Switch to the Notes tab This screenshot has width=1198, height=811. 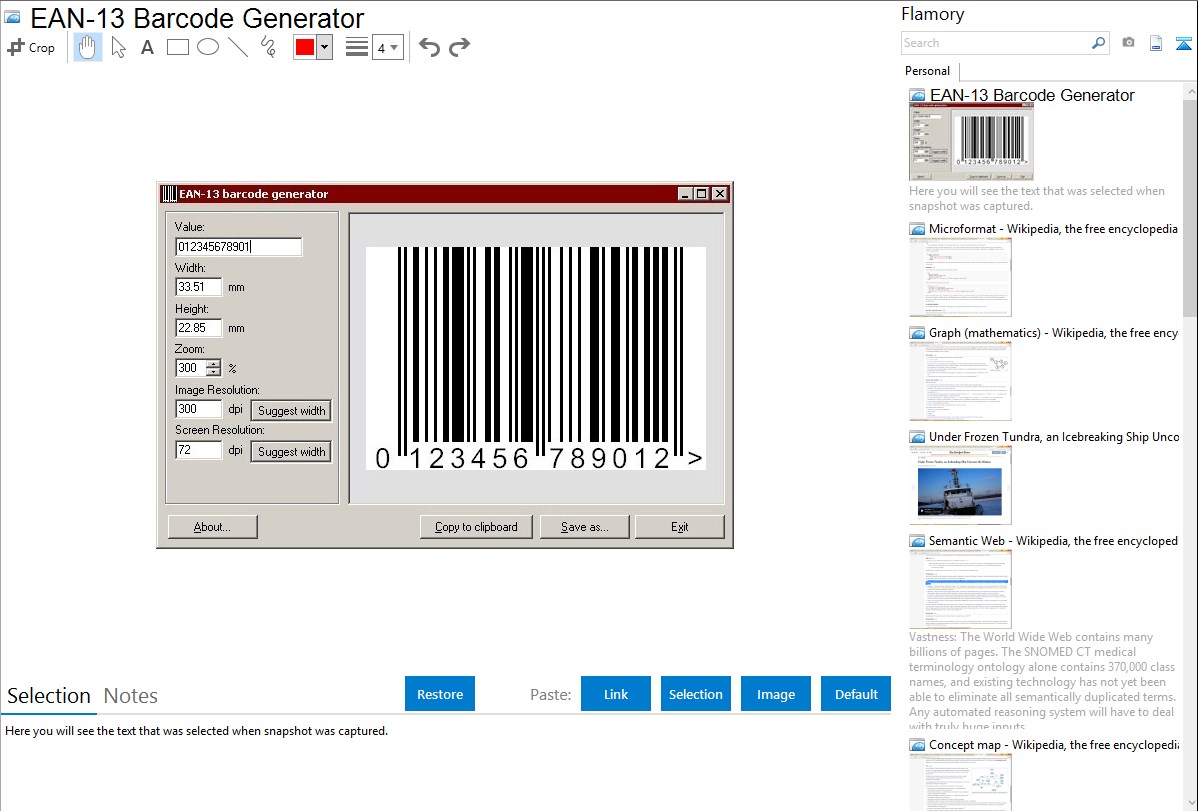131,696
